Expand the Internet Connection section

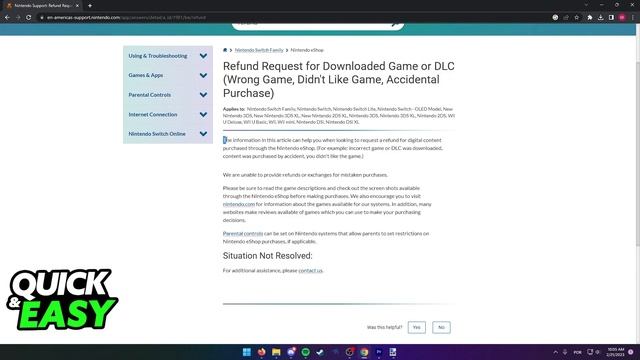coord(203,115)
